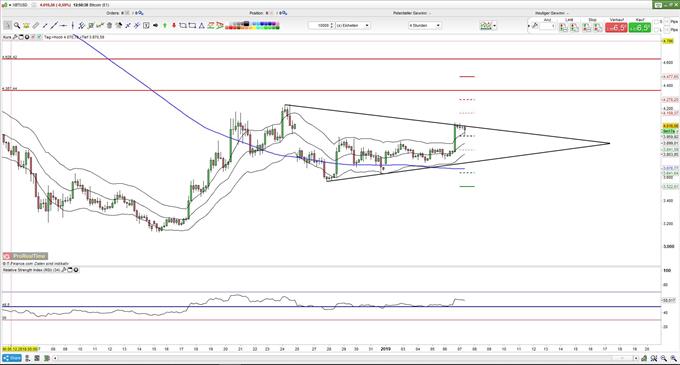Image resolution: width=680 pixels, height=365 pixels.
Task: Open trading settings wrench in order panel
Action: [x=535, y=26]
